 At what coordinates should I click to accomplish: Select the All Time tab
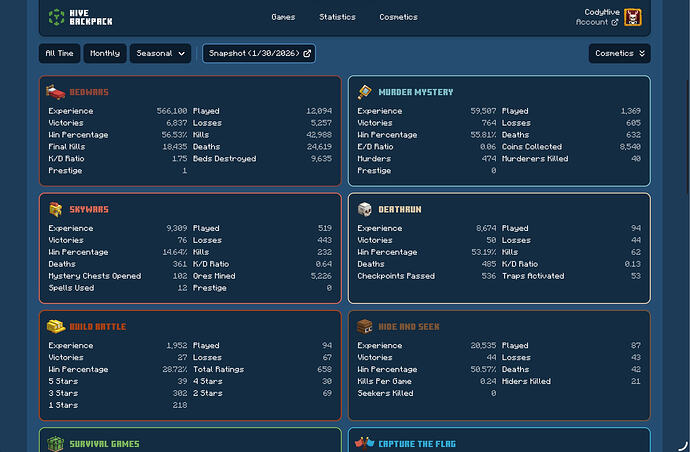tap(59, 53)
